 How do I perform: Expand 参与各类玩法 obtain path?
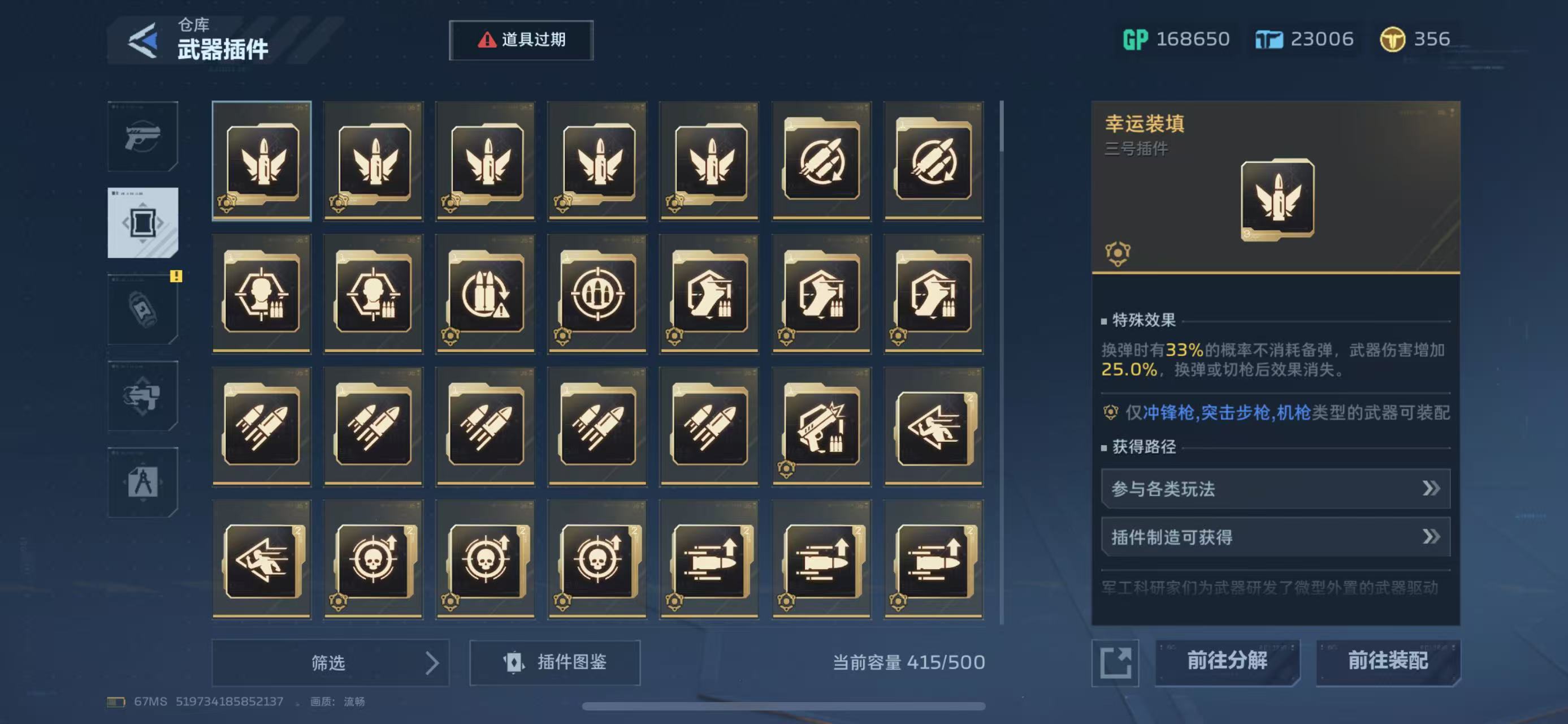pos(1275,488)
